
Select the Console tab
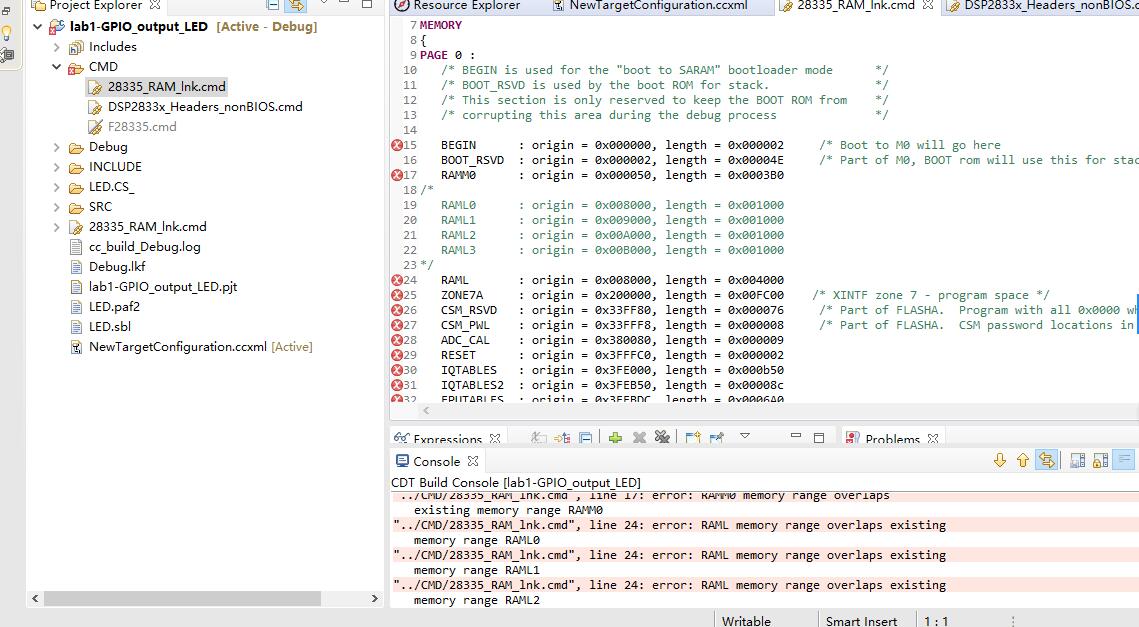(x=436, y=461)
